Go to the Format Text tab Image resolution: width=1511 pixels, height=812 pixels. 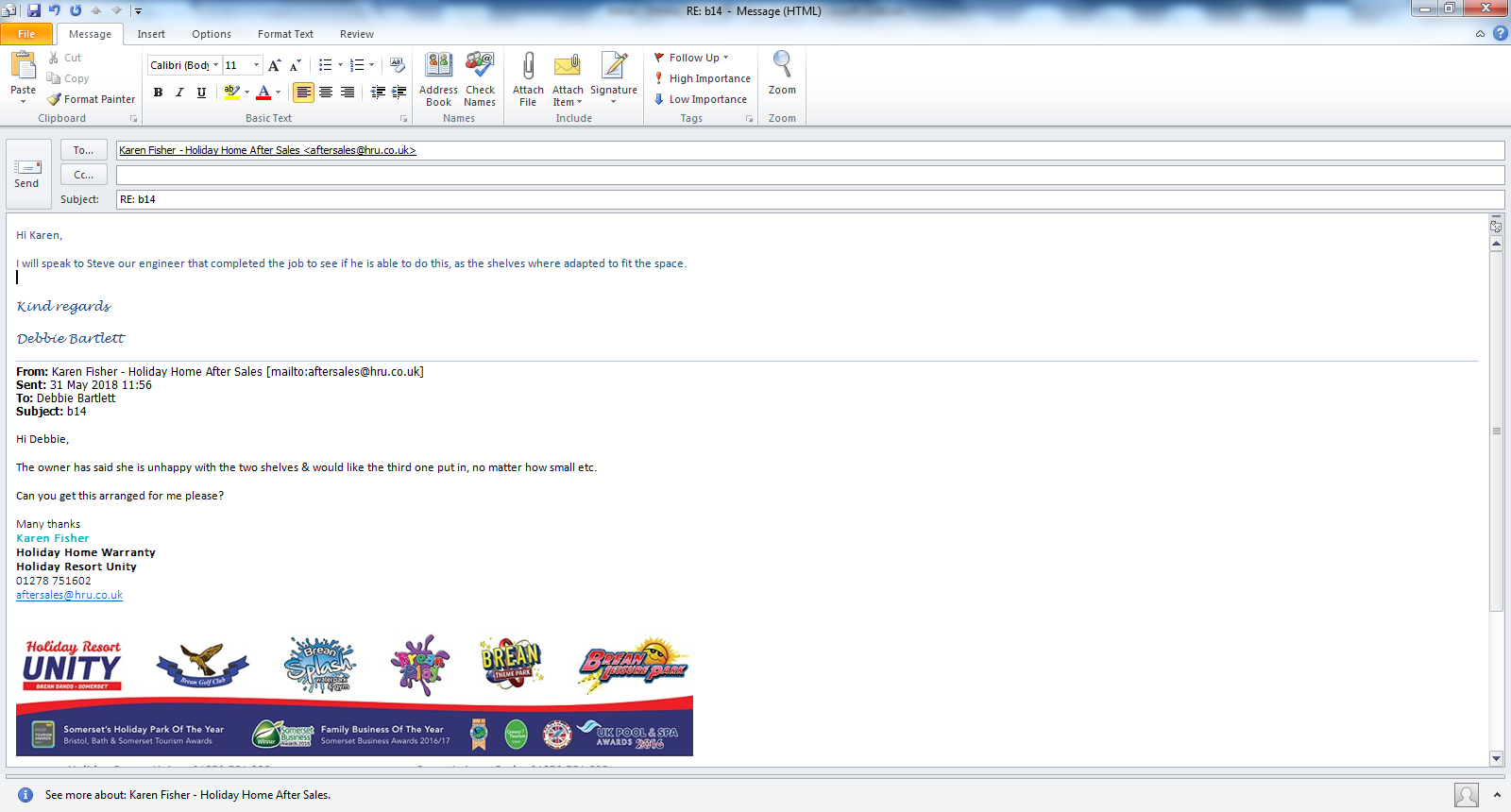tap(285, 34)
